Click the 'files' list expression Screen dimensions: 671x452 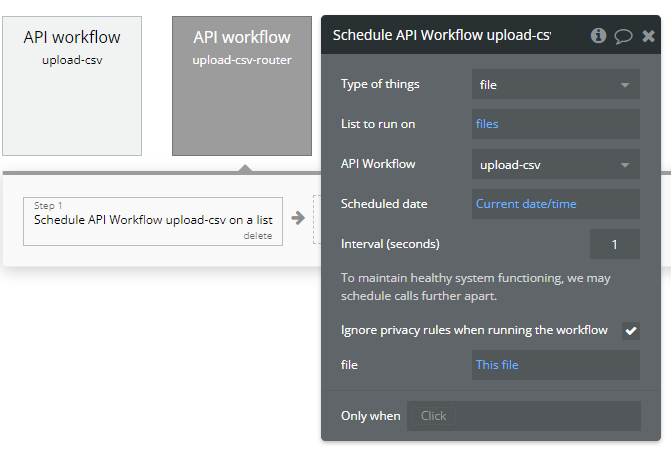point(487,124)
